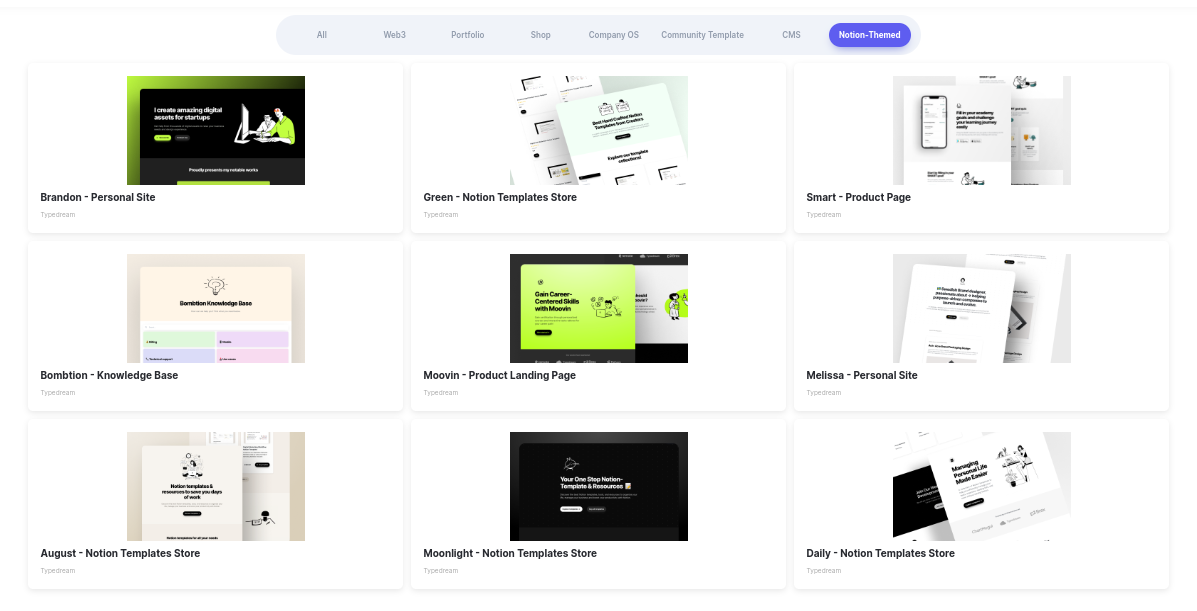
Task: Click the Moovin - Product Landing Page title
Action: 499,376
